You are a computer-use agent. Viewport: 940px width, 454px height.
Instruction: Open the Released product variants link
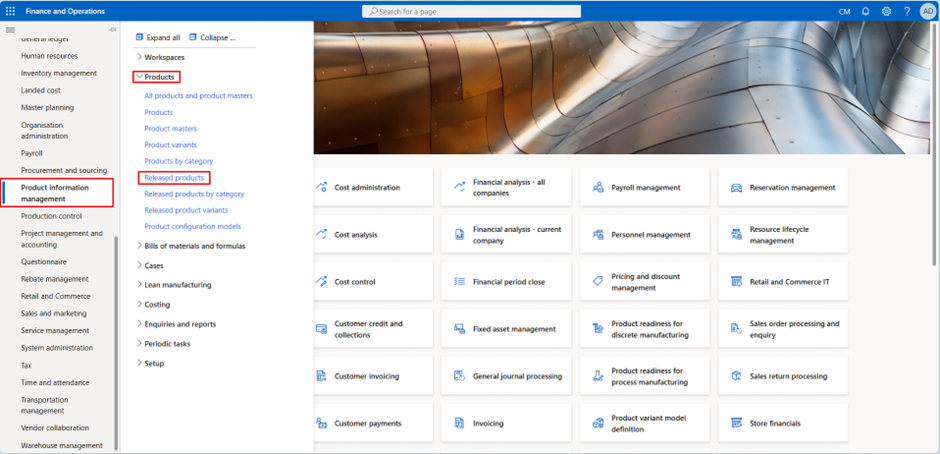[x=186, y=210]
